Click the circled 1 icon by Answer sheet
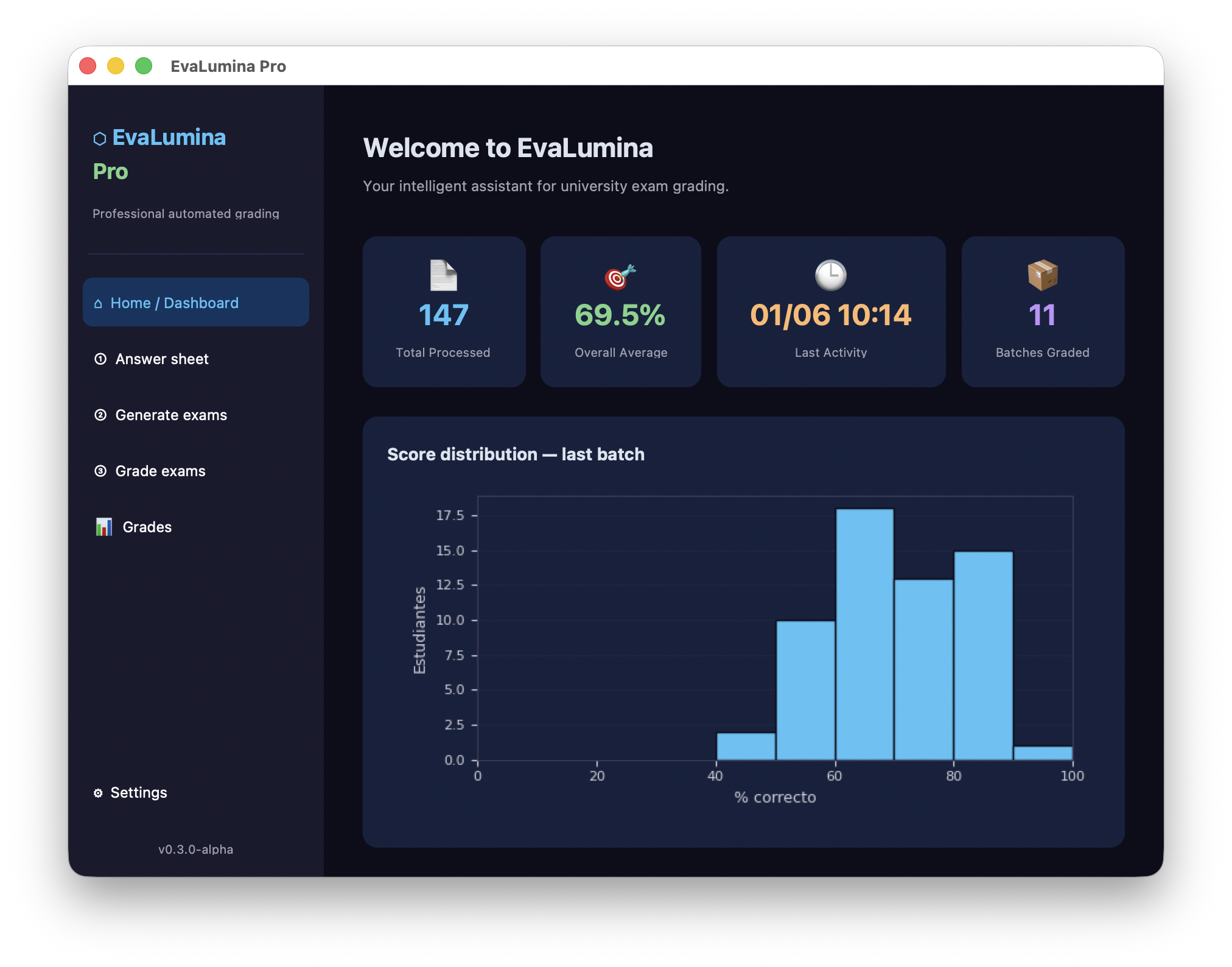Image resolution: width=1232 pixels, height=967 pixels. 100,359
